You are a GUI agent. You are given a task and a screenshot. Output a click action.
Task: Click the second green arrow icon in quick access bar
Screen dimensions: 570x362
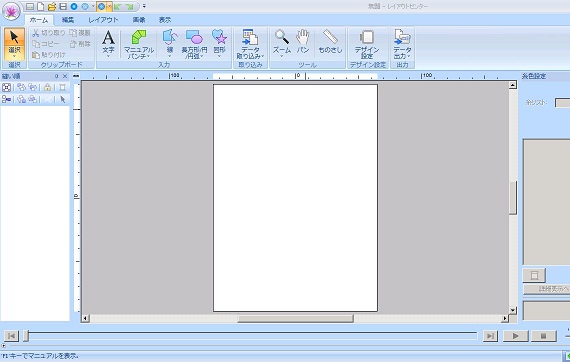tap(129, 7)
